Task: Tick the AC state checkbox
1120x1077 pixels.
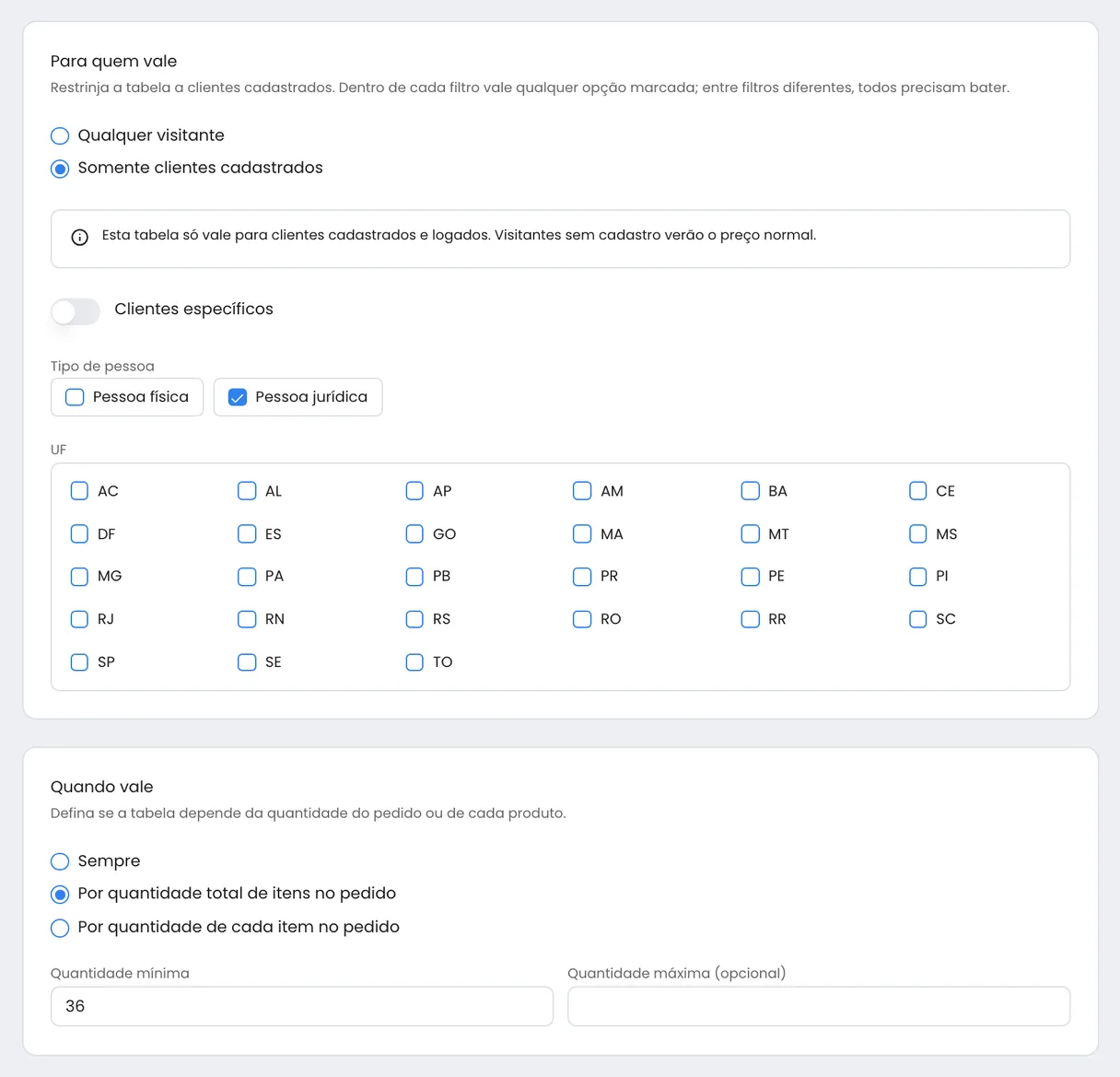Action: tap(79, 491)
